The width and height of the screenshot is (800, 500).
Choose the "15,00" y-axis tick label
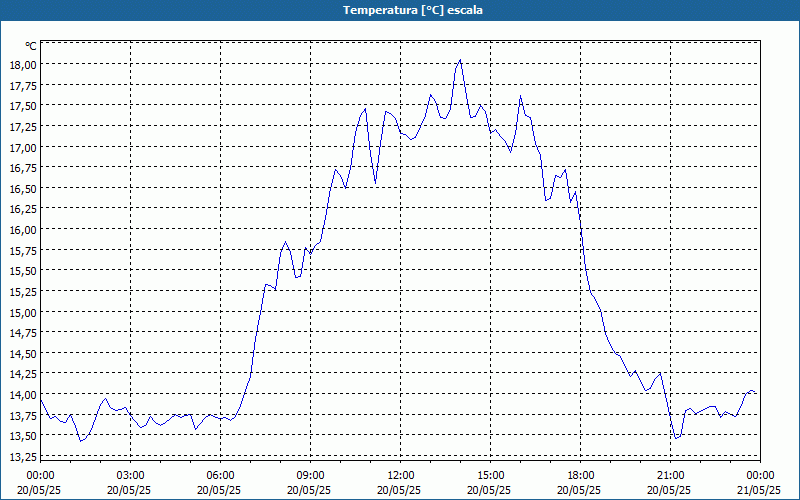coord(23,312)
